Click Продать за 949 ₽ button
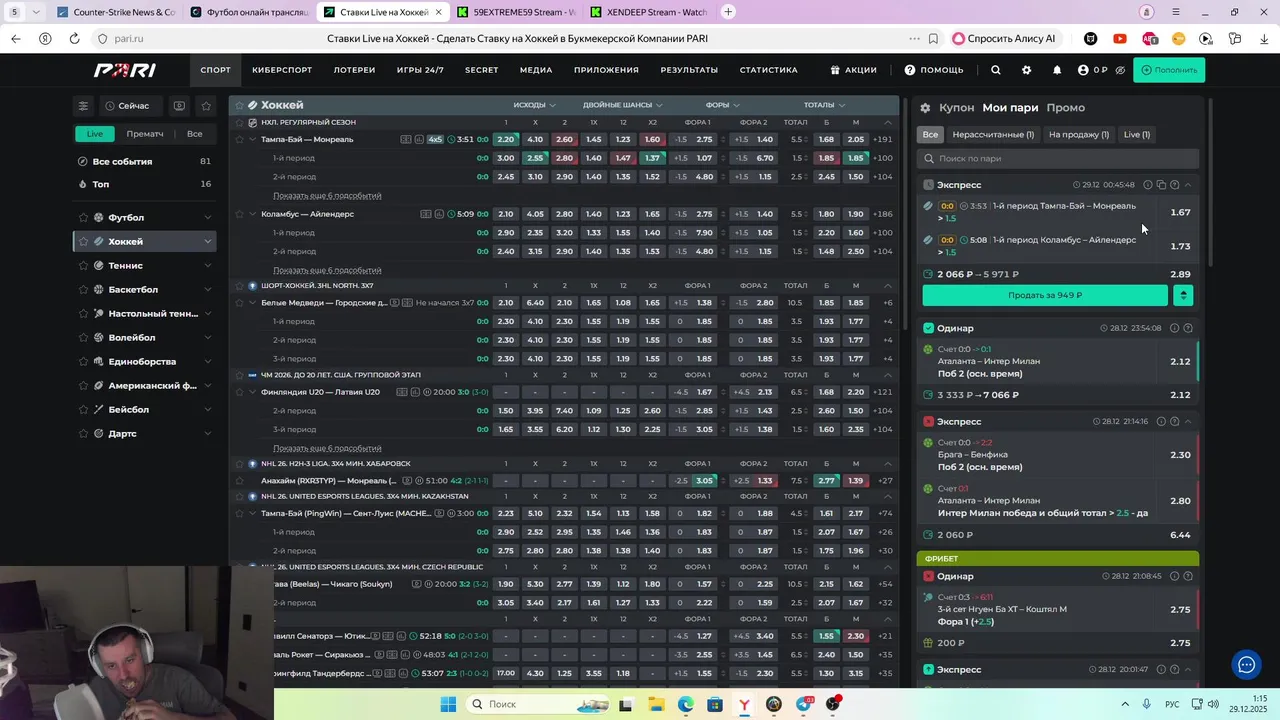Viewport: 1280px width, 720px height. [x=1045, y=295]
